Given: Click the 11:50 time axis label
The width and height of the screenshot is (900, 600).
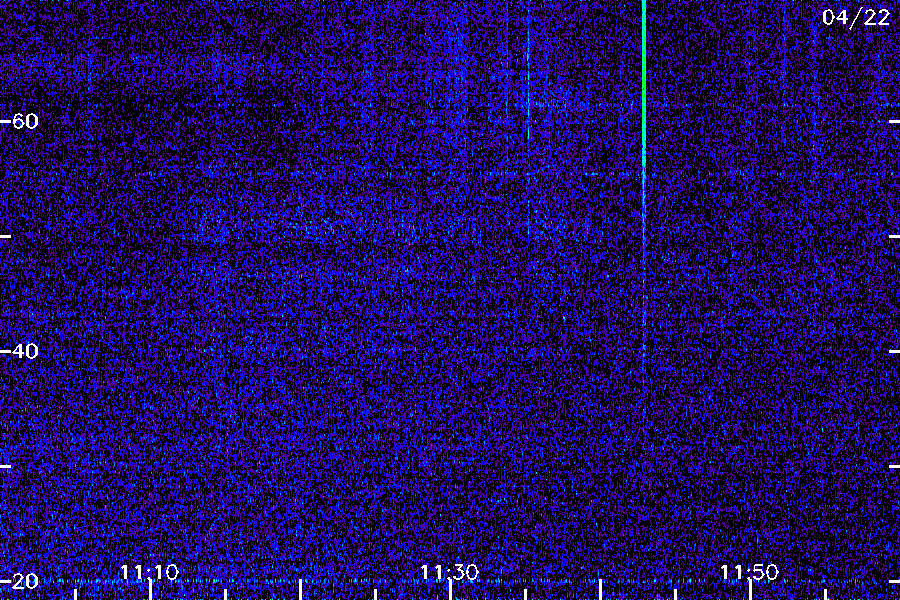Looking at the screenshot, I should coord(749,572).
